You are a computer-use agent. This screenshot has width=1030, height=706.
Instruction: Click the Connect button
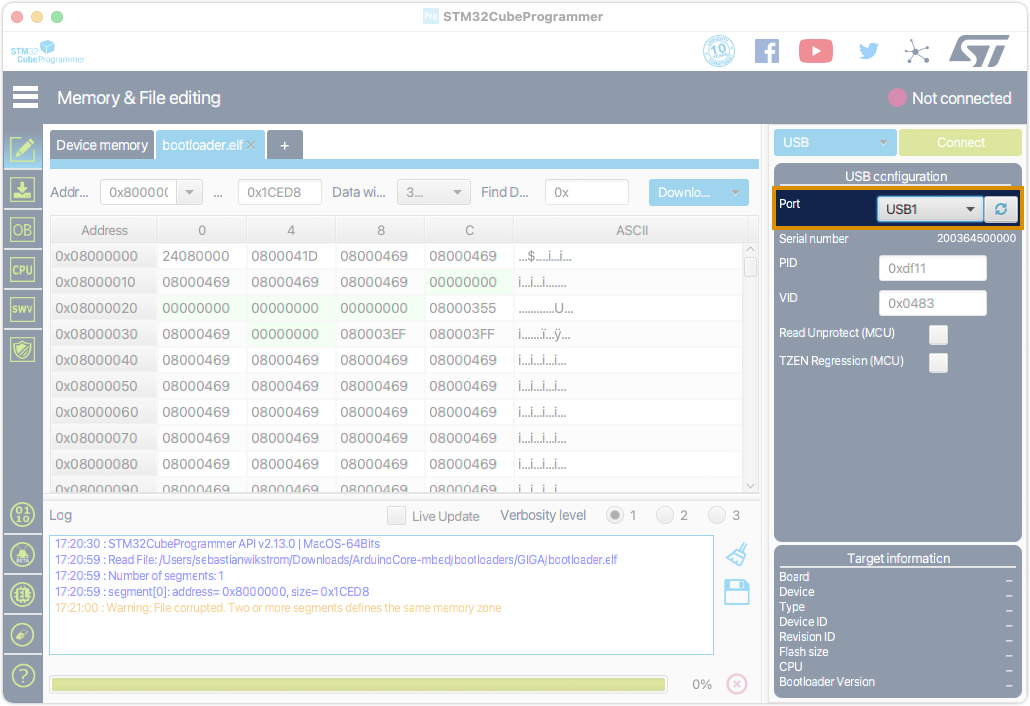960,143
